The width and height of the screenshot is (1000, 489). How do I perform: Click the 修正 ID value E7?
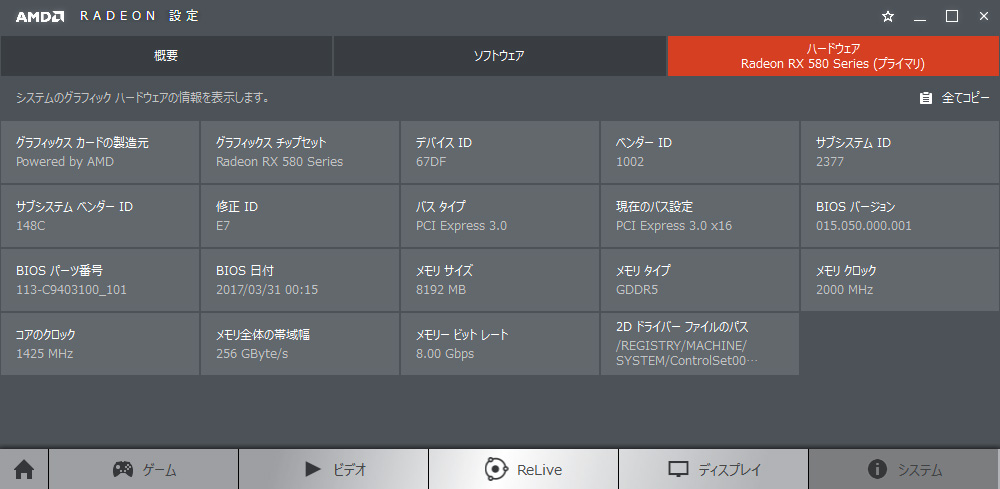223,226
